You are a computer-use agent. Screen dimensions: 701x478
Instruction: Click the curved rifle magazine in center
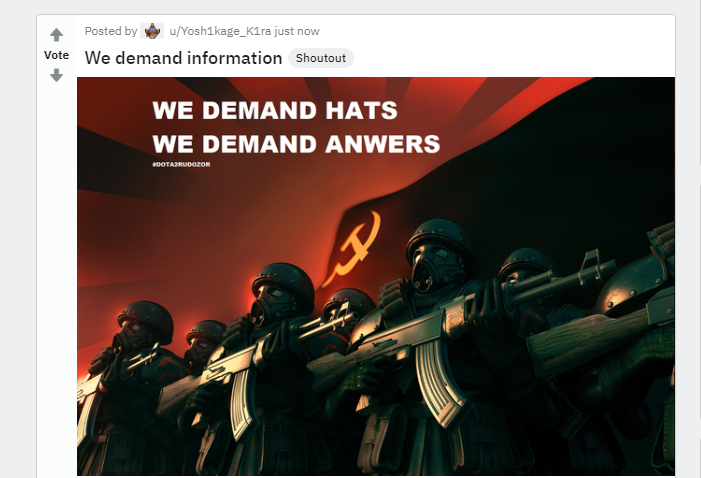[440, 382]
